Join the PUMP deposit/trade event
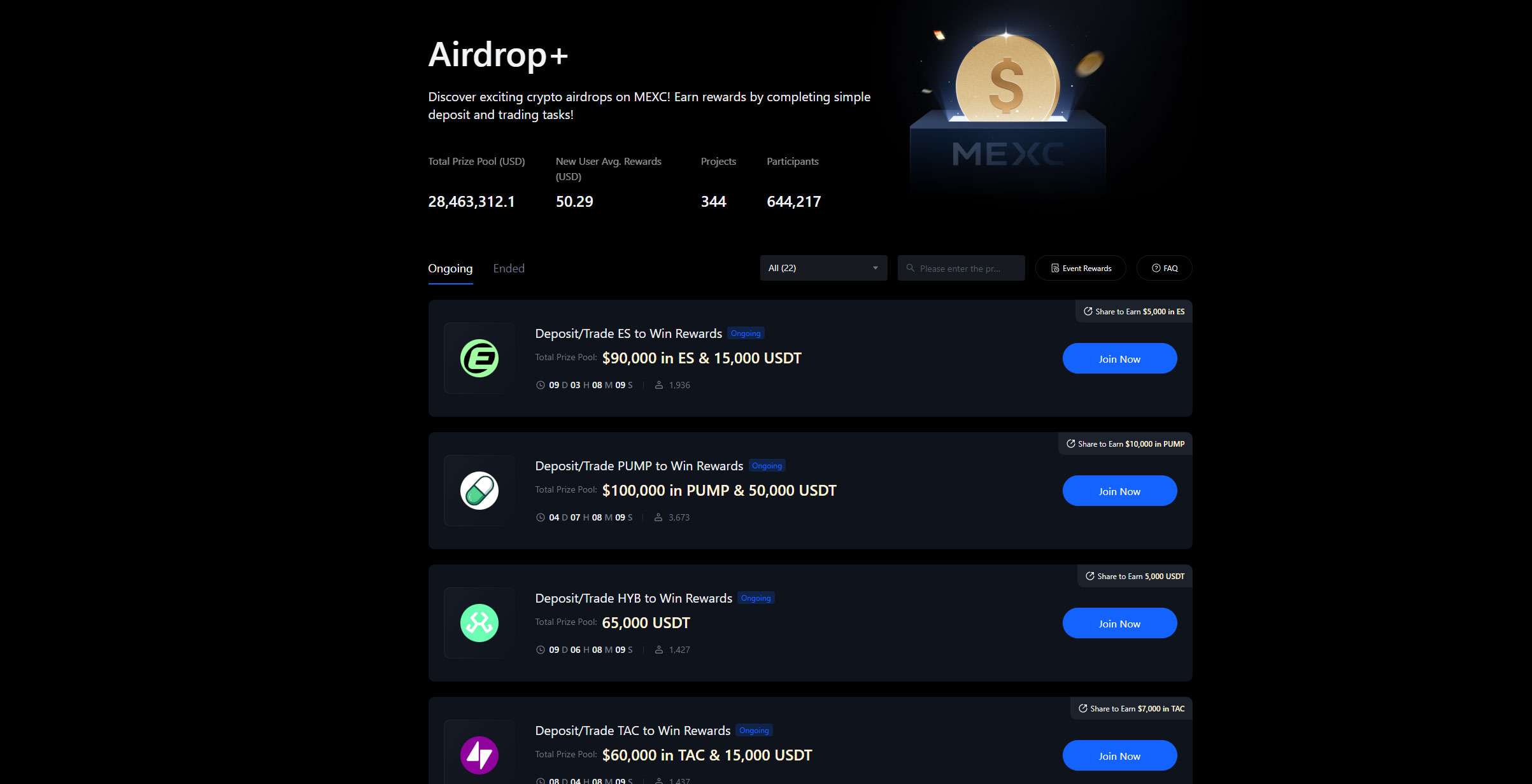1532x784 pixels. click(x=1119, y=491)
